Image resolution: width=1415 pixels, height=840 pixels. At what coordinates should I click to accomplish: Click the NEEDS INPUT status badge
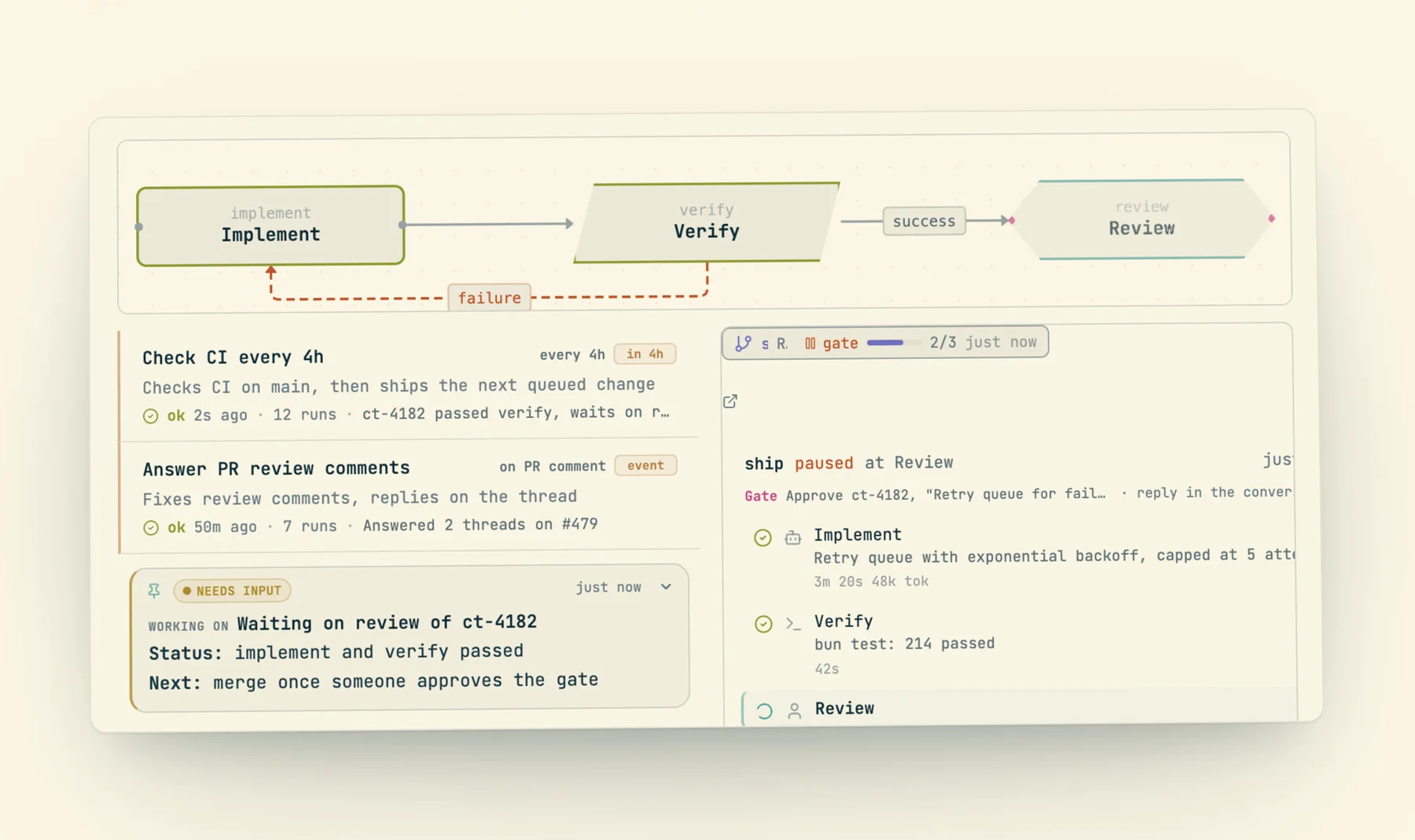point(232,591)
